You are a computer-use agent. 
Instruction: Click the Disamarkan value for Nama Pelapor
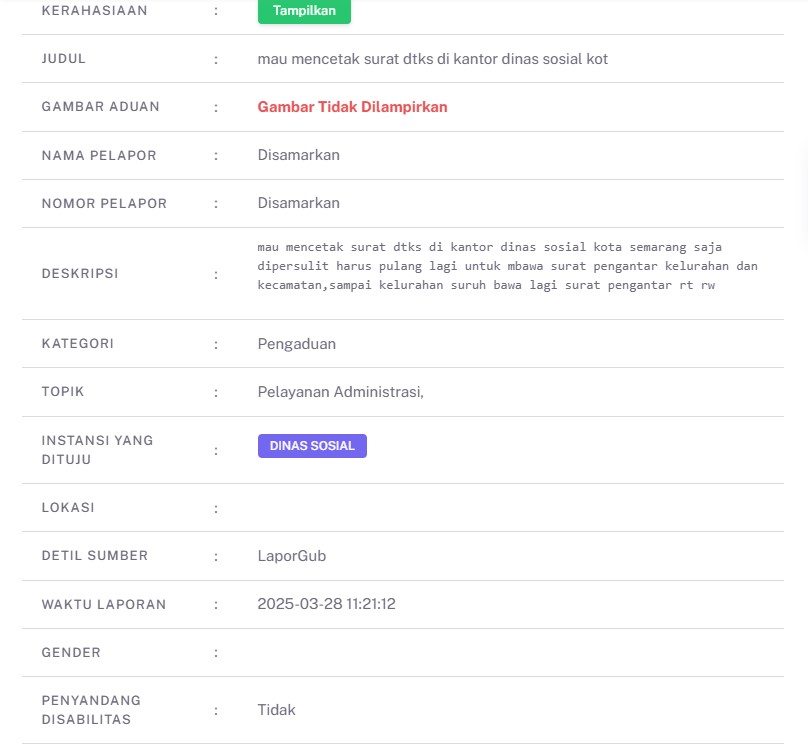pyautogui.click(x=298, y=155)
